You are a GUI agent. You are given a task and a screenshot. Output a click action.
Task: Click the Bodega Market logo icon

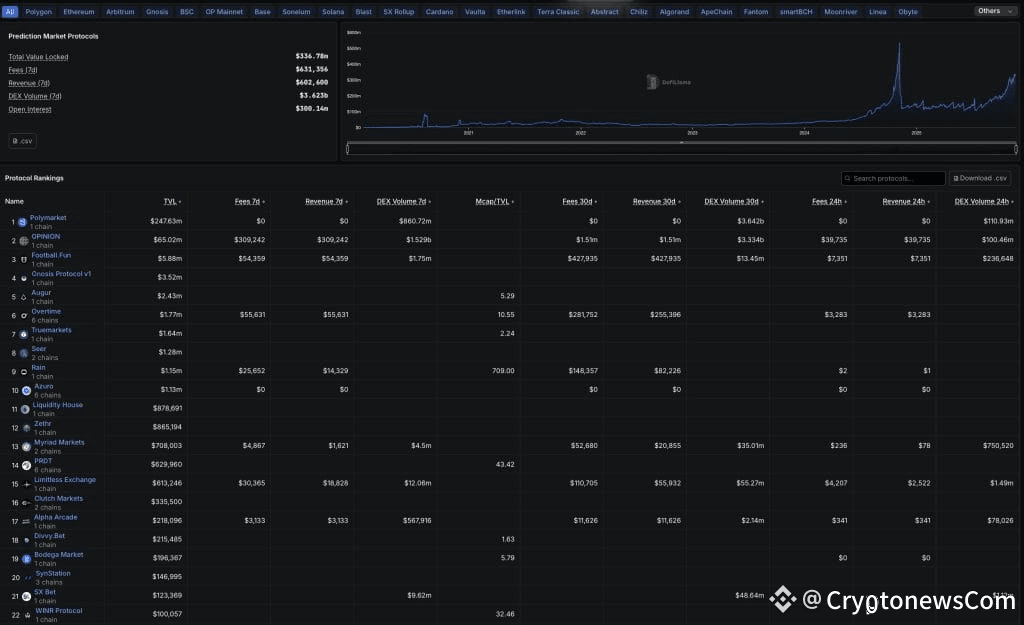24,559
